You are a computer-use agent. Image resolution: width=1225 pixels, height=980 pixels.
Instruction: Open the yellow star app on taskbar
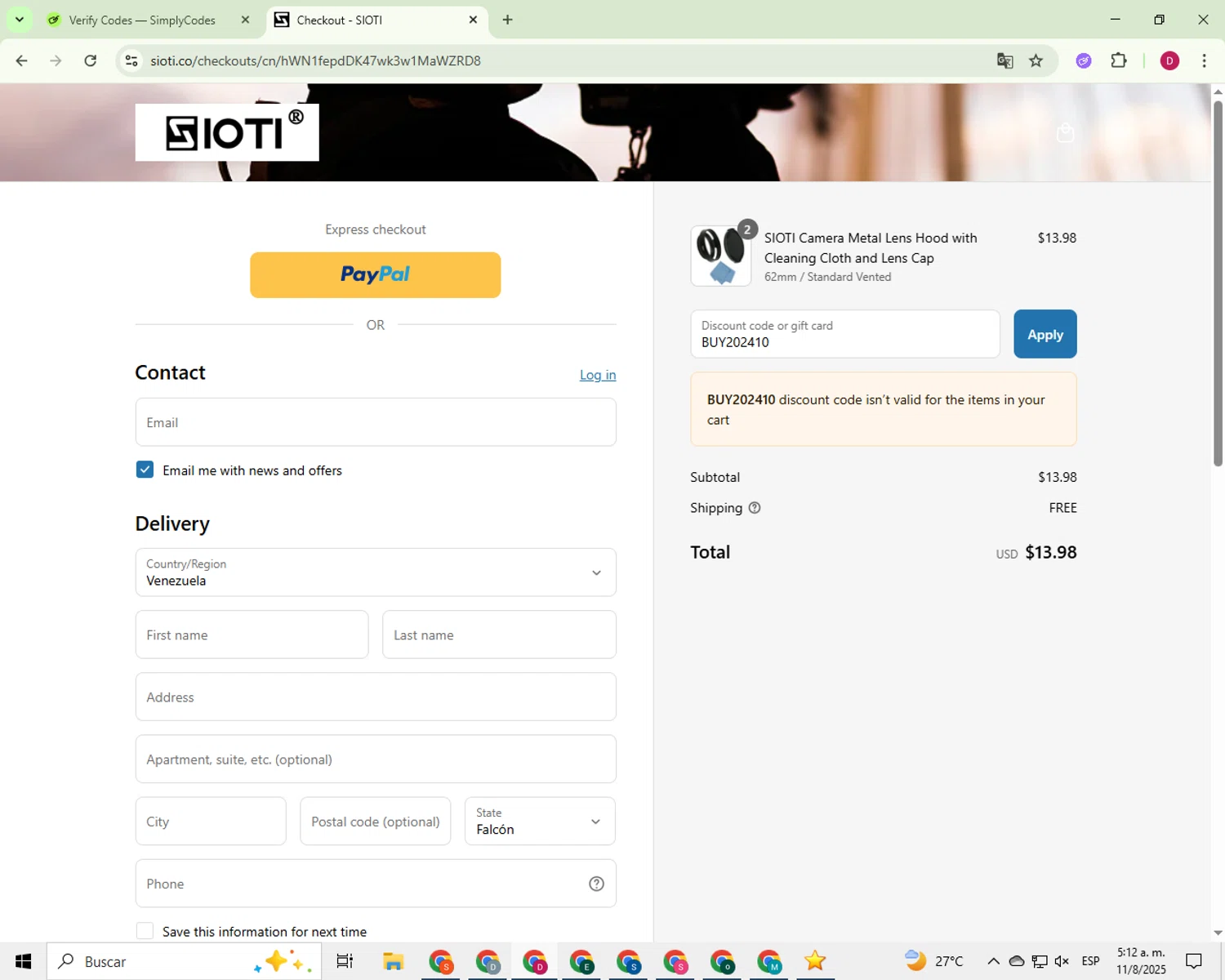(815, 961)
